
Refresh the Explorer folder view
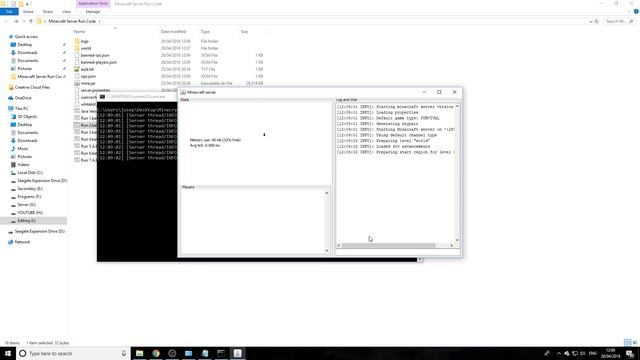(x=597, y=21)
